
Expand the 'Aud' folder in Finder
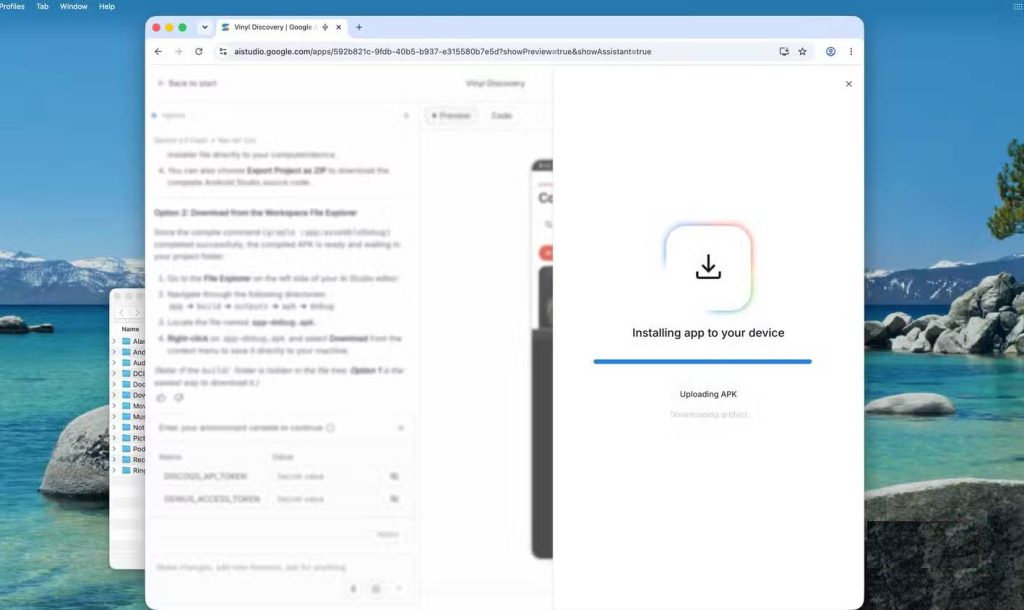tap(114, 362)
